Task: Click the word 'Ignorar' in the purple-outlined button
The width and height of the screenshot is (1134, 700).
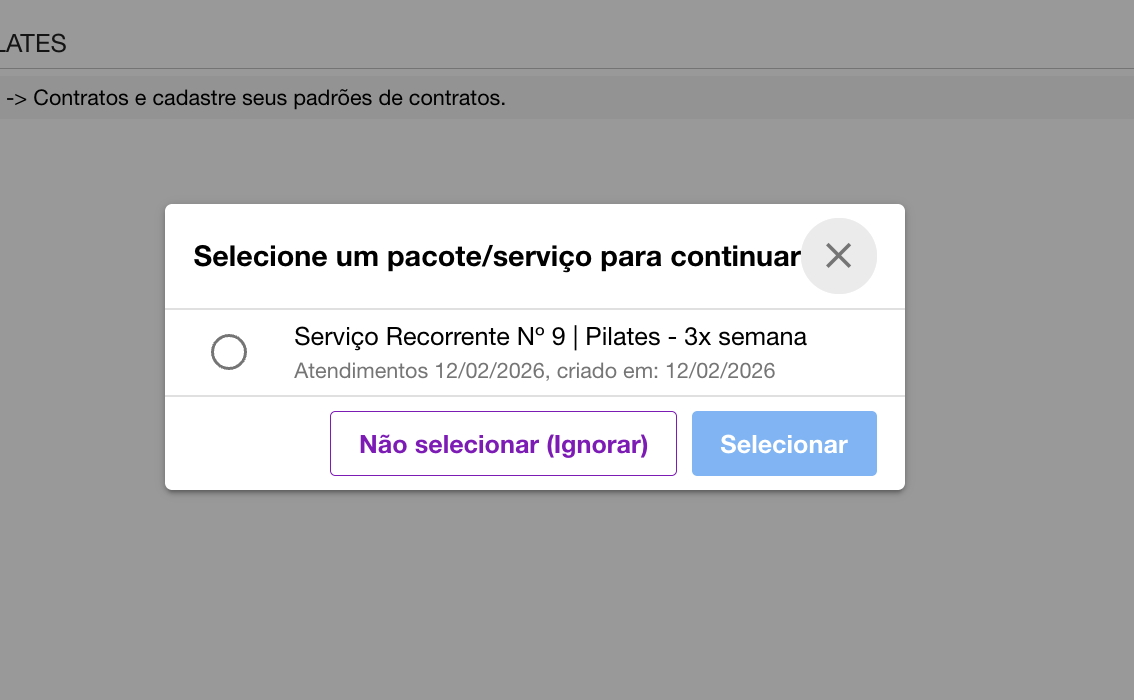Action: pyautogui.click(x=597, y=444)
